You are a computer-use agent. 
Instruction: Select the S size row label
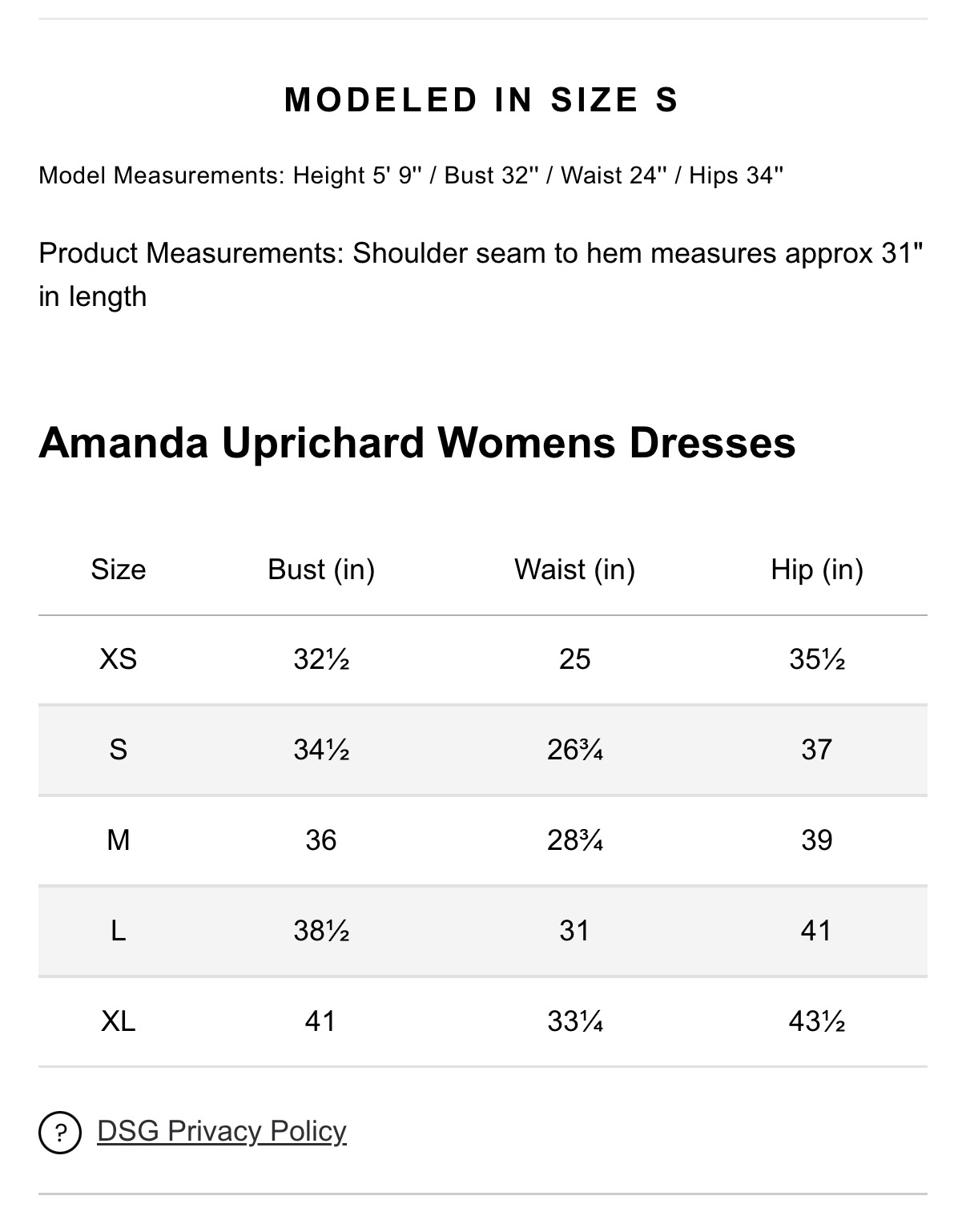point(119,750)
